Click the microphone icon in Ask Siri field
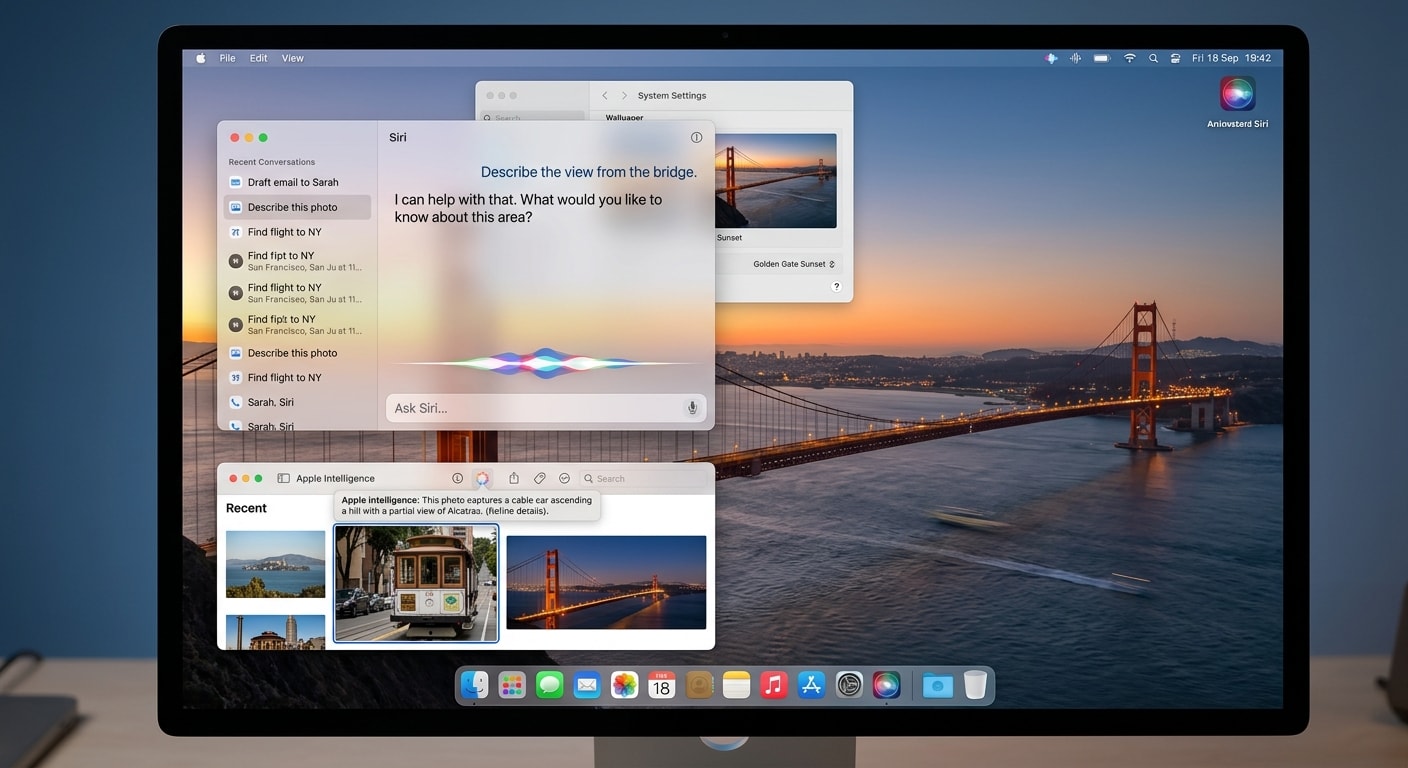The image size is (1408, 768). [691, 408]
